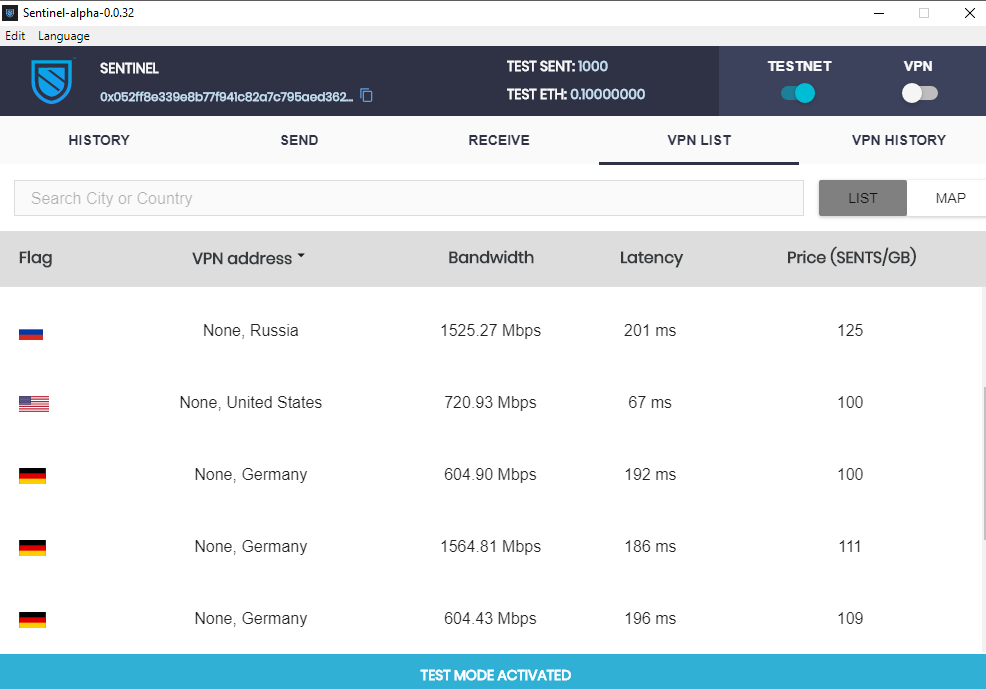986x689 pixels.
Task: Click the 604.43 Mbps bandwidth value
Action: (490, 619)
